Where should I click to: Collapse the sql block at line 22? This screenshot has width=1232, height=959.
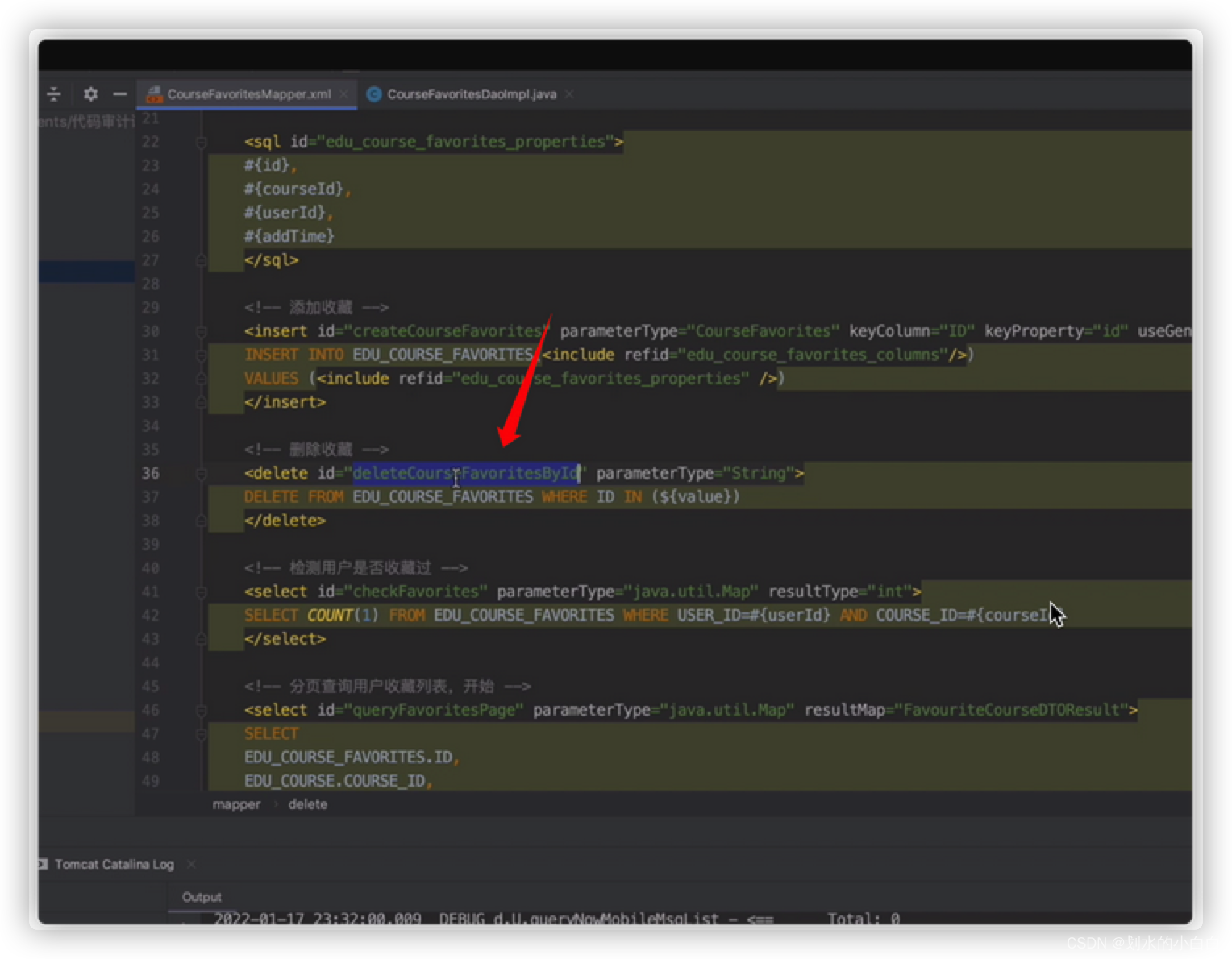click(x=202, y=143)
